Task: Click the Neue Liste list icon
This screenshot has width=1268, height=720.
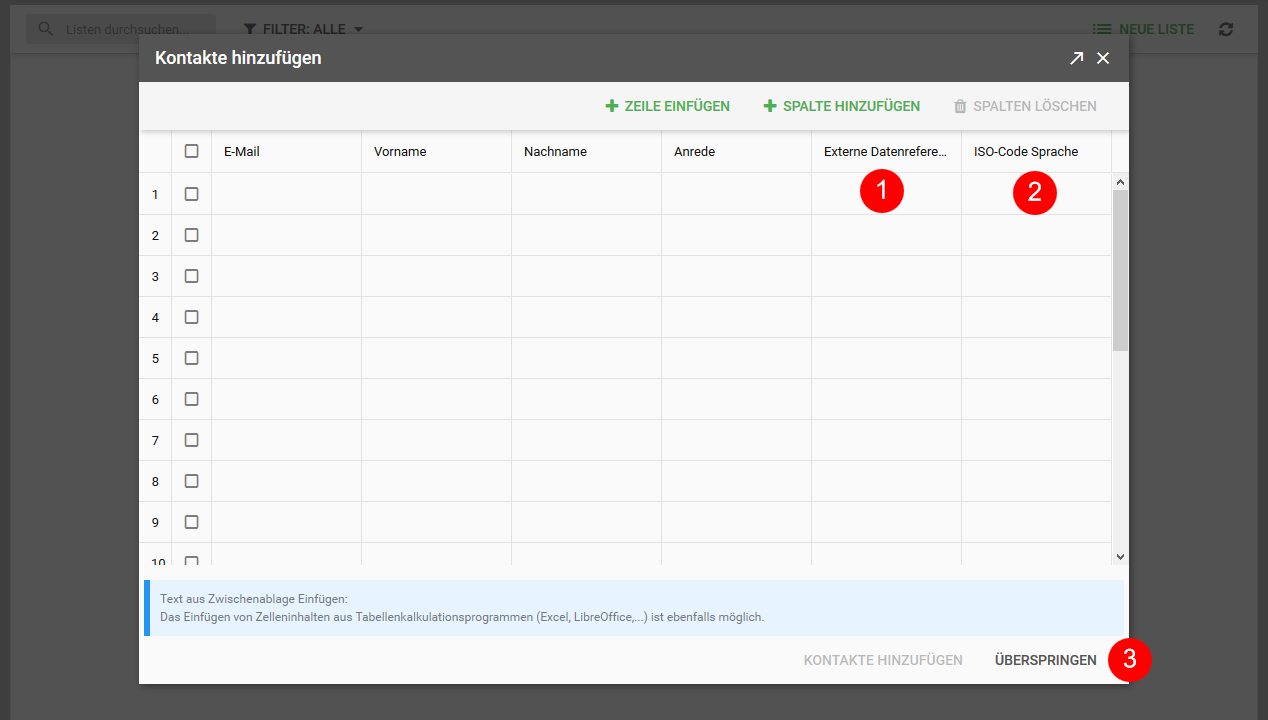Action: [1102, 29]
